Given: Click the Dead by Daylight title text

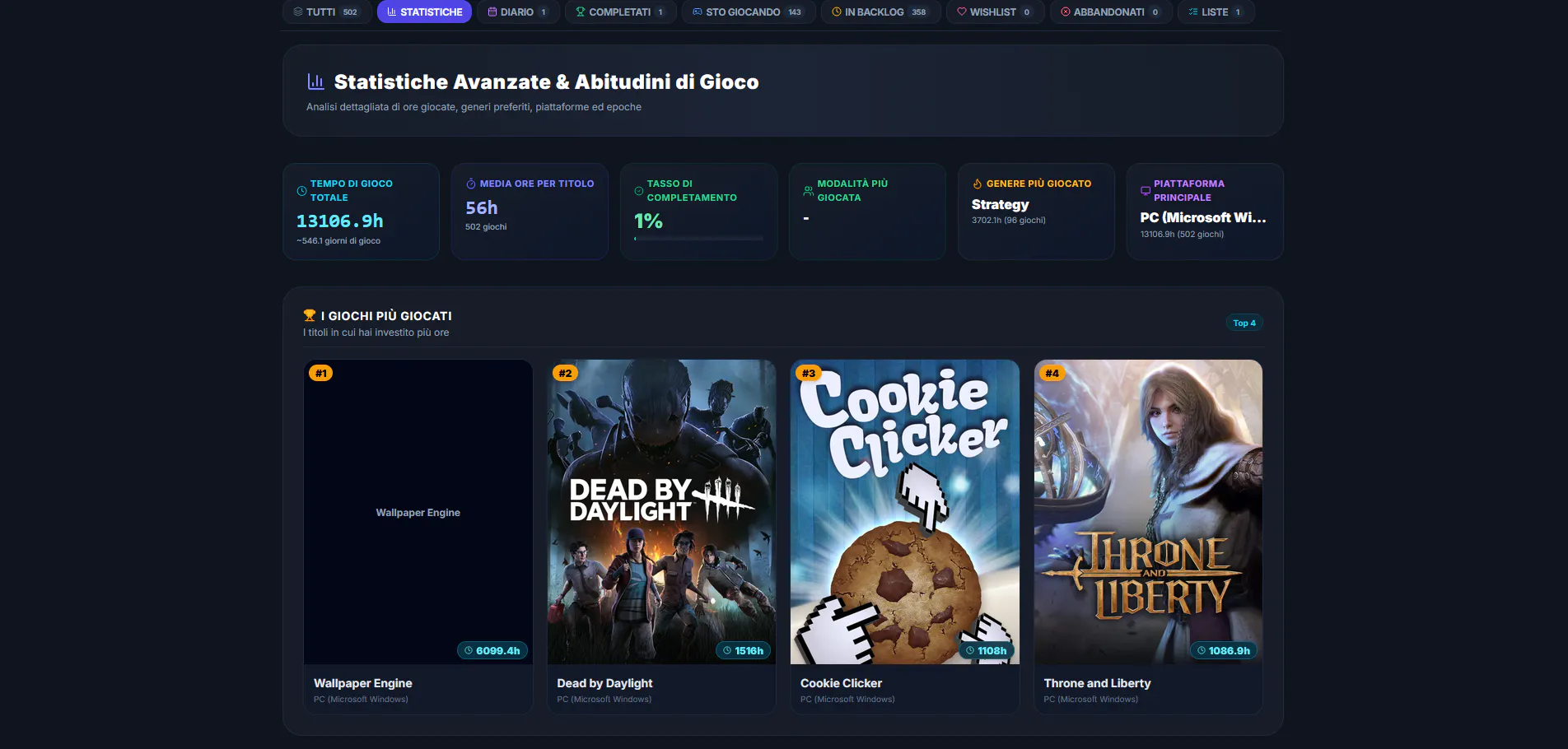Looking at the screenshot, I should point(604,683).
